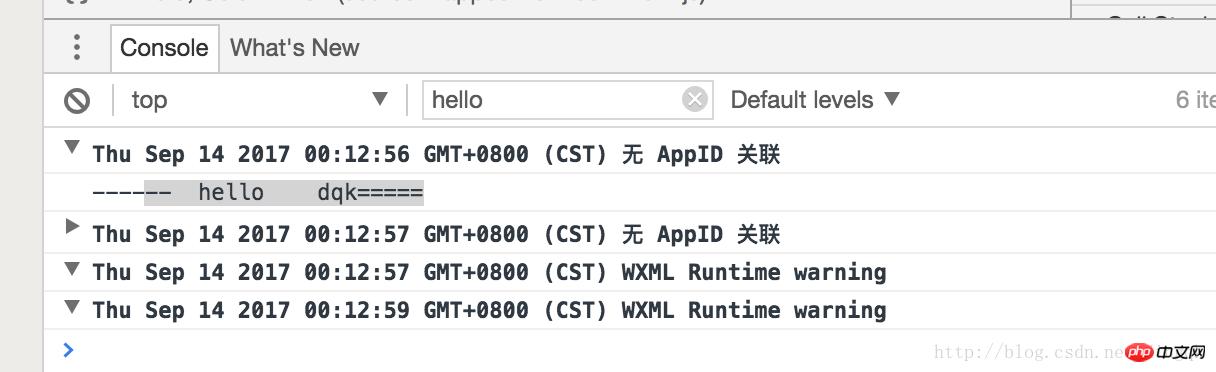Click the 00:12:59 WXML Runtime warning text

click(489, 310)
